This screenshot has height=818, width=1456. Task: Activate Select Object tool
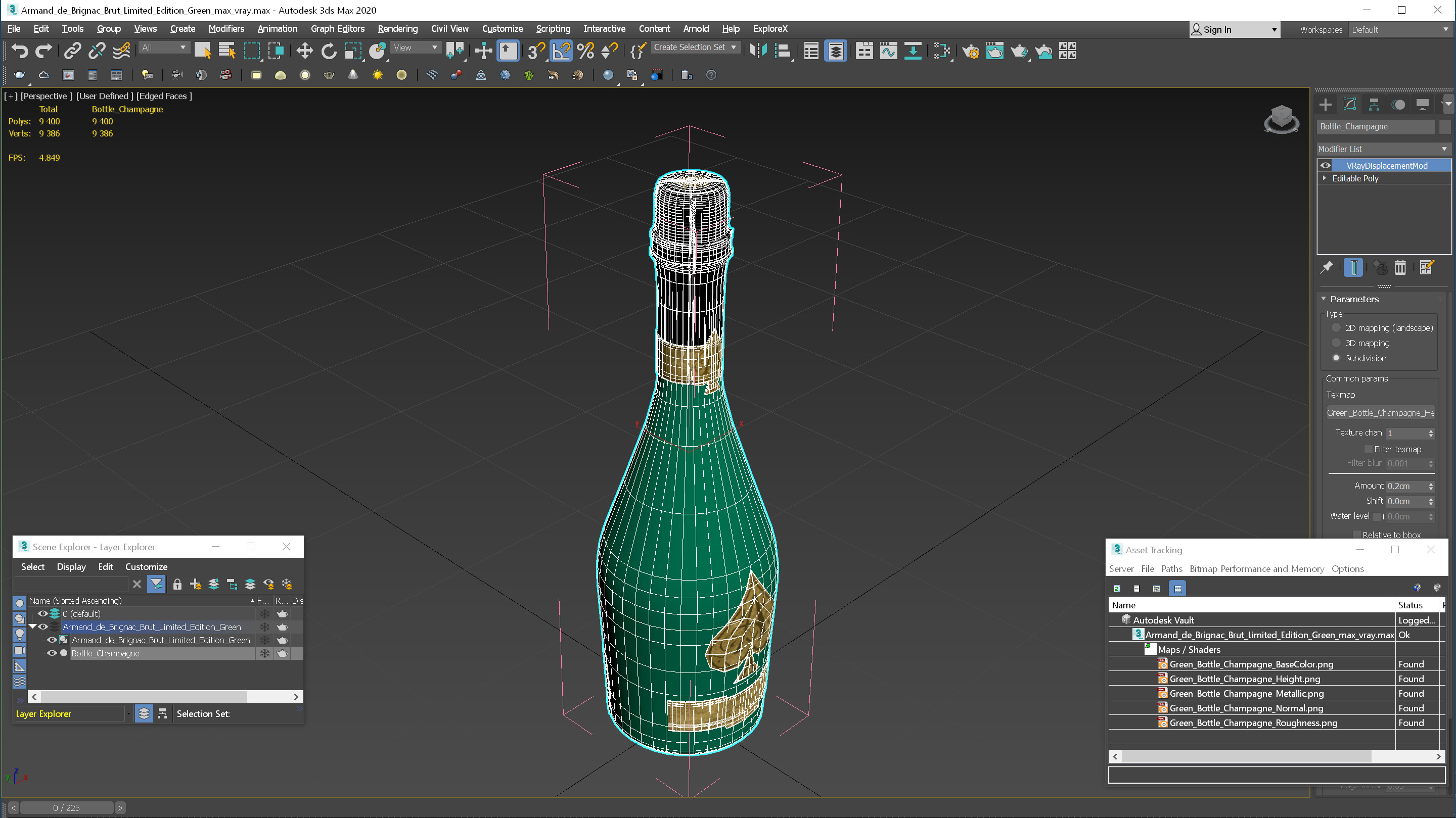(x=202, y=52)
